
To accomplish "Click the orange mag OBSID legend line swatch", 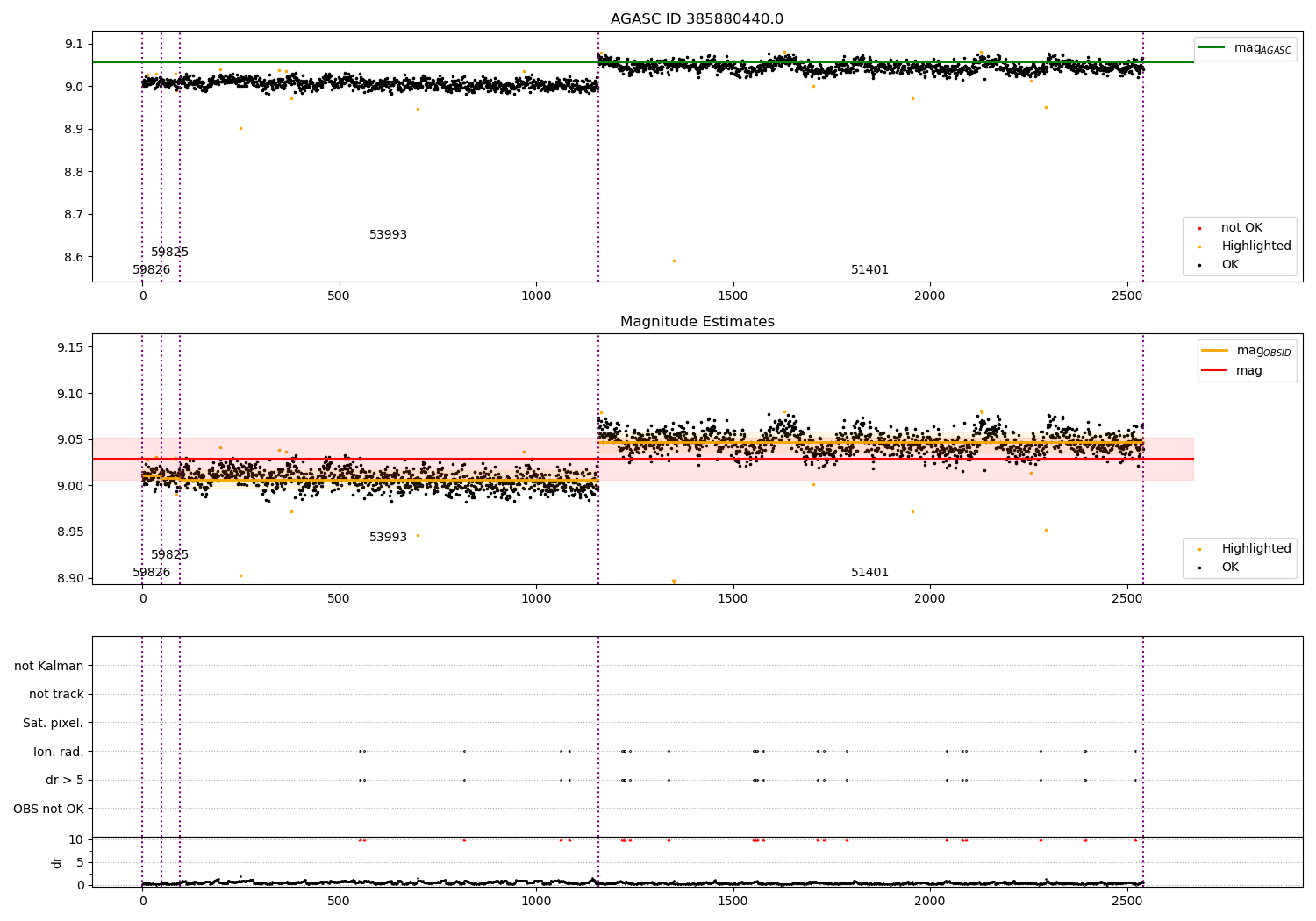I will pos(1214,351).
